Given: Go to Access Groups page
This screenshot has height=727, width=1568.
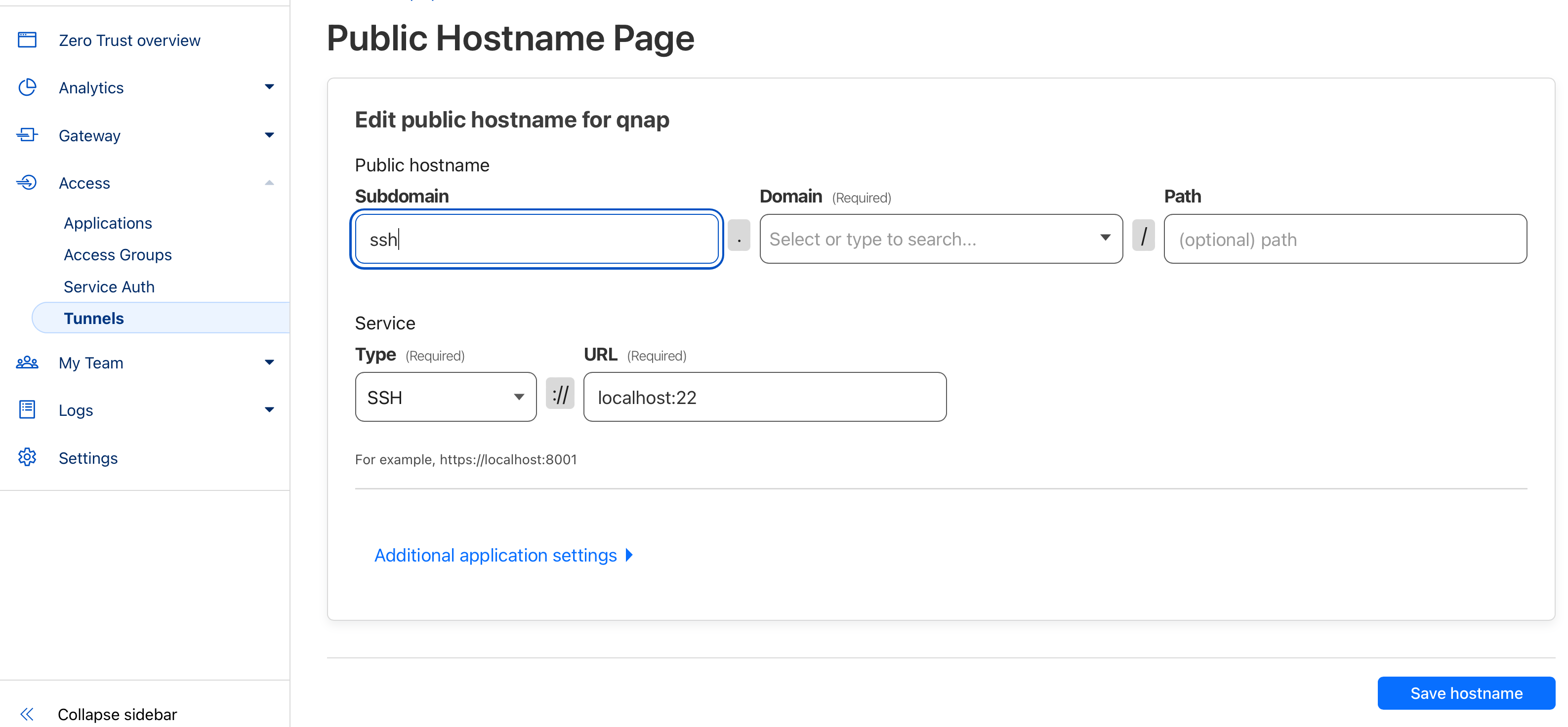Looking at the screenshot, I should click(x=118, y=255).
